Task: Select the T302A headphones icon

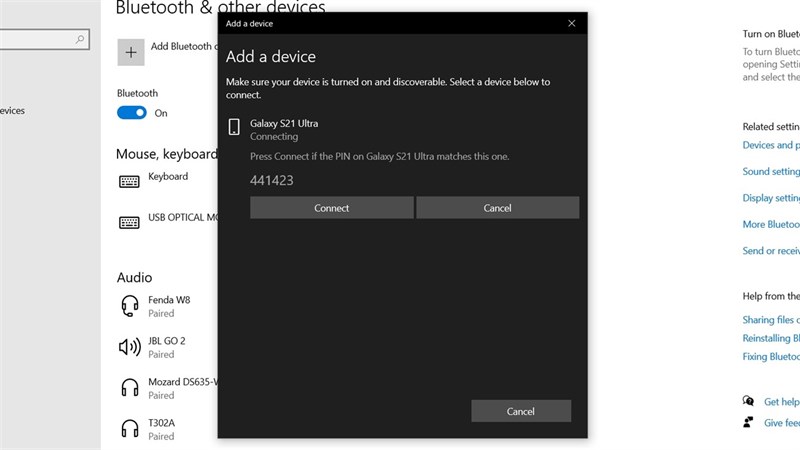Action: pyautogui.click(x=130, y=429)
